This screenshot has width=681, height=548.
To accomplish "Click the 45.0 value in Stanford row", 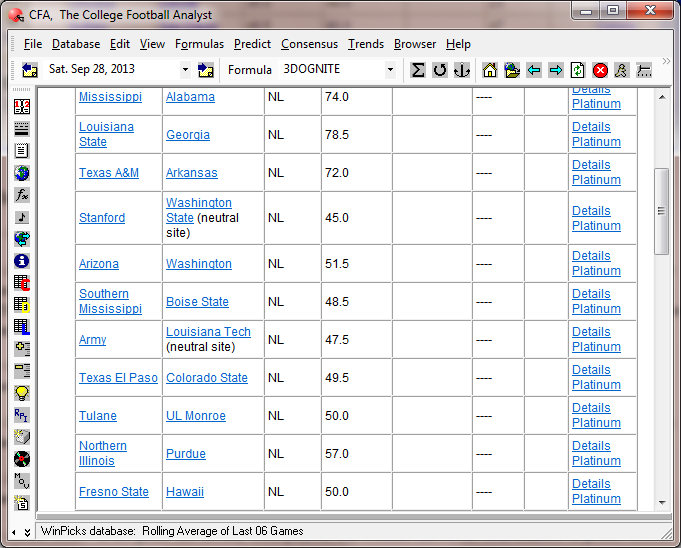I will point(337,218).
